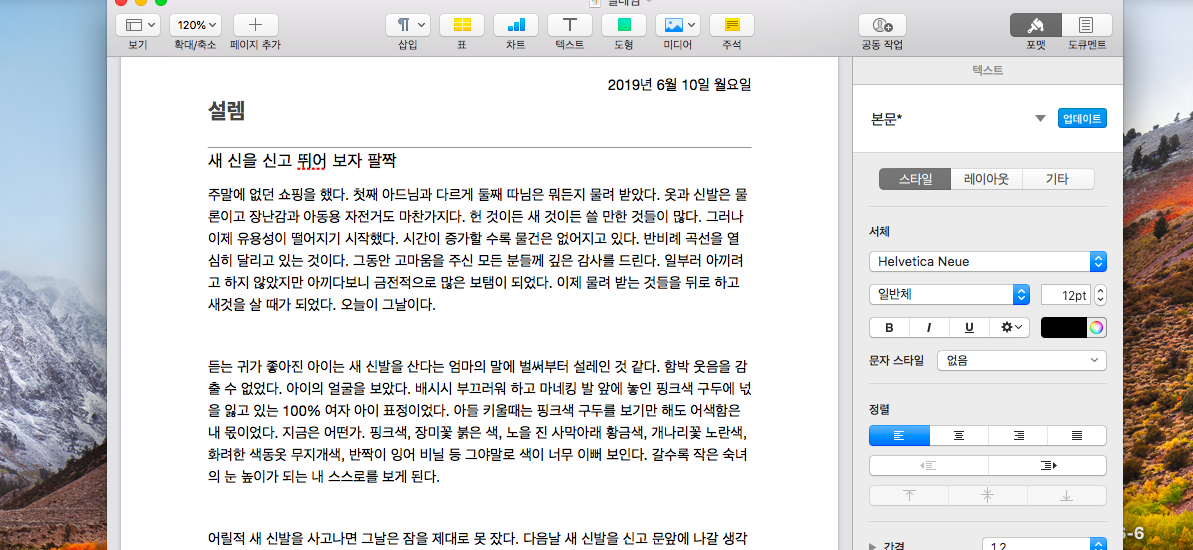Click the 보기 label under view button
The height and width of the screenshot is (550, 1193).
coord(138,45)
